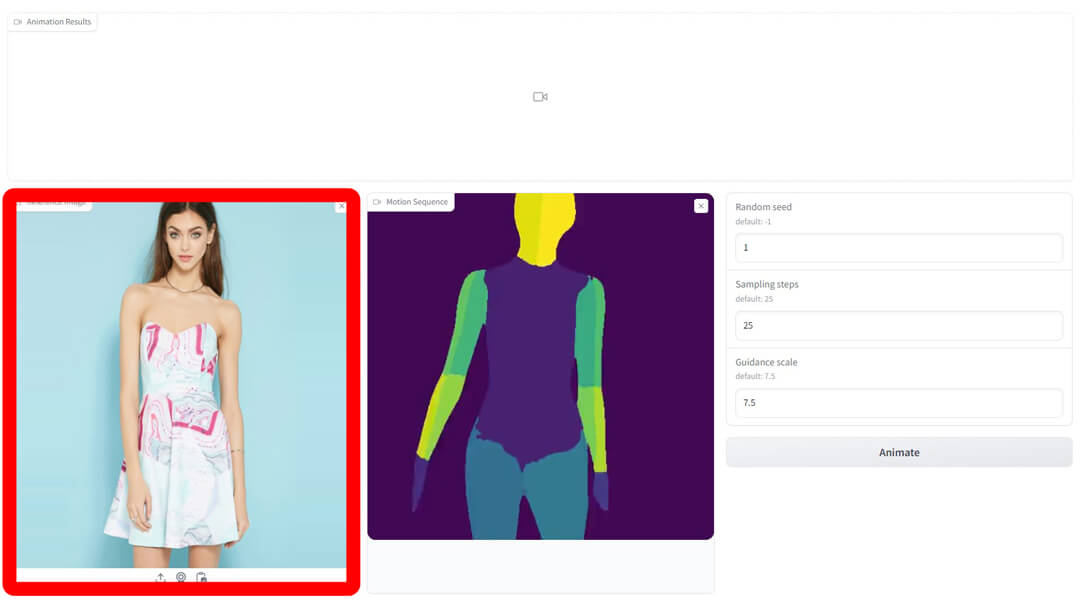
Task: Click the Random seed label text
Action: (763, 207)
